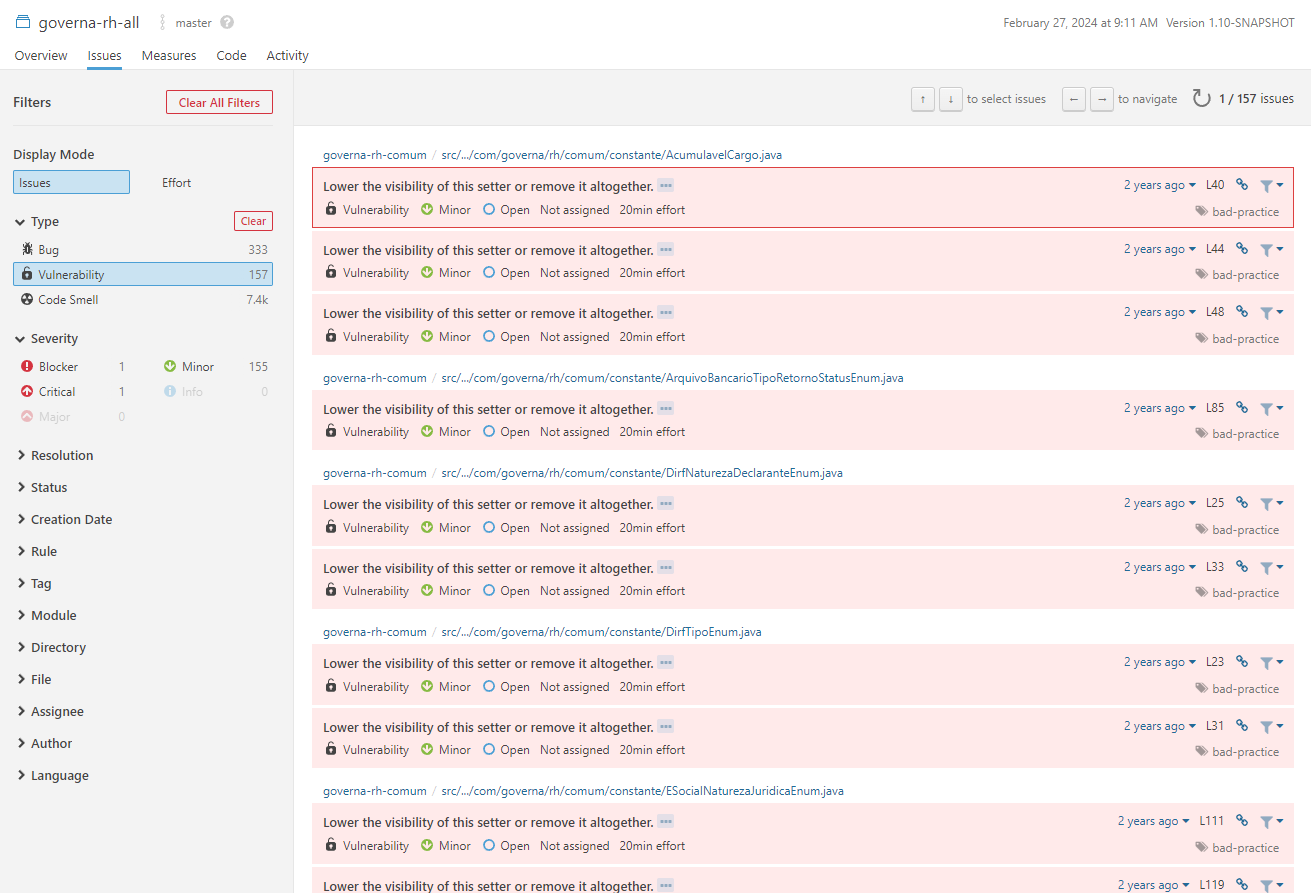Copy permalink of the L48 issue
1311x893 pixels.
pos(1242,312)
